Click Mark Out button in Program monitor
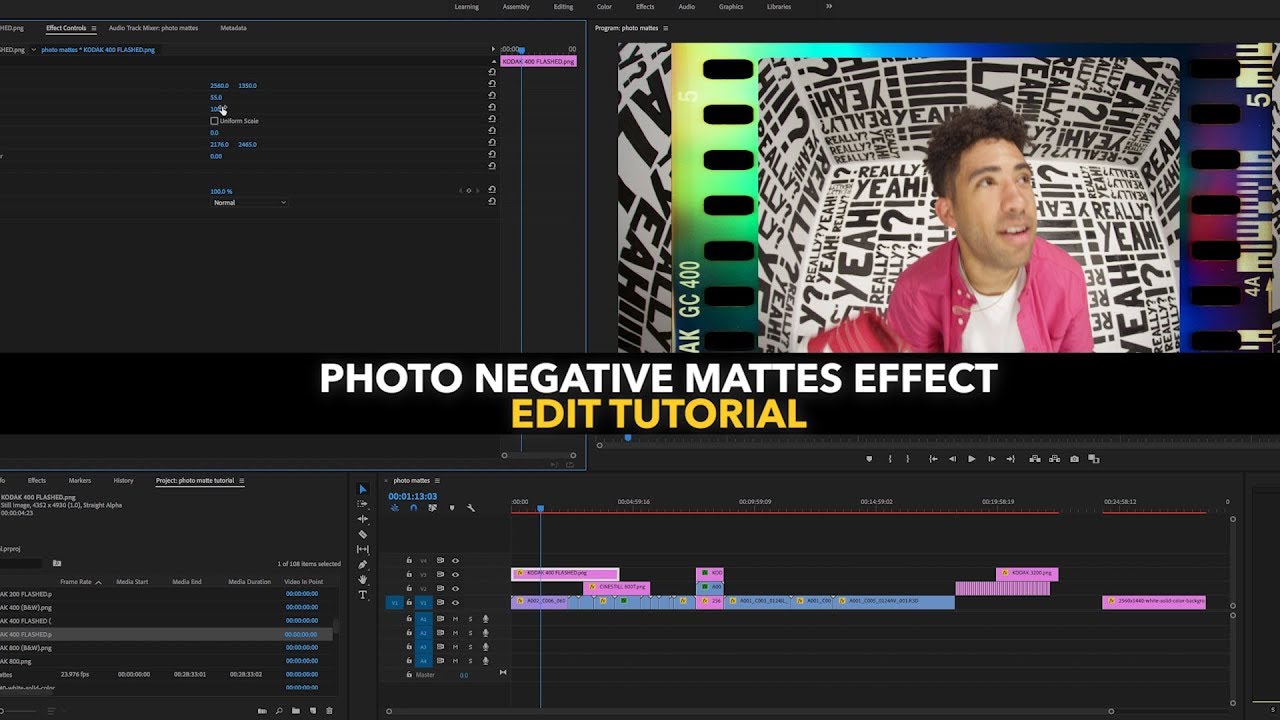1280x720 pixels. [907, 459]
